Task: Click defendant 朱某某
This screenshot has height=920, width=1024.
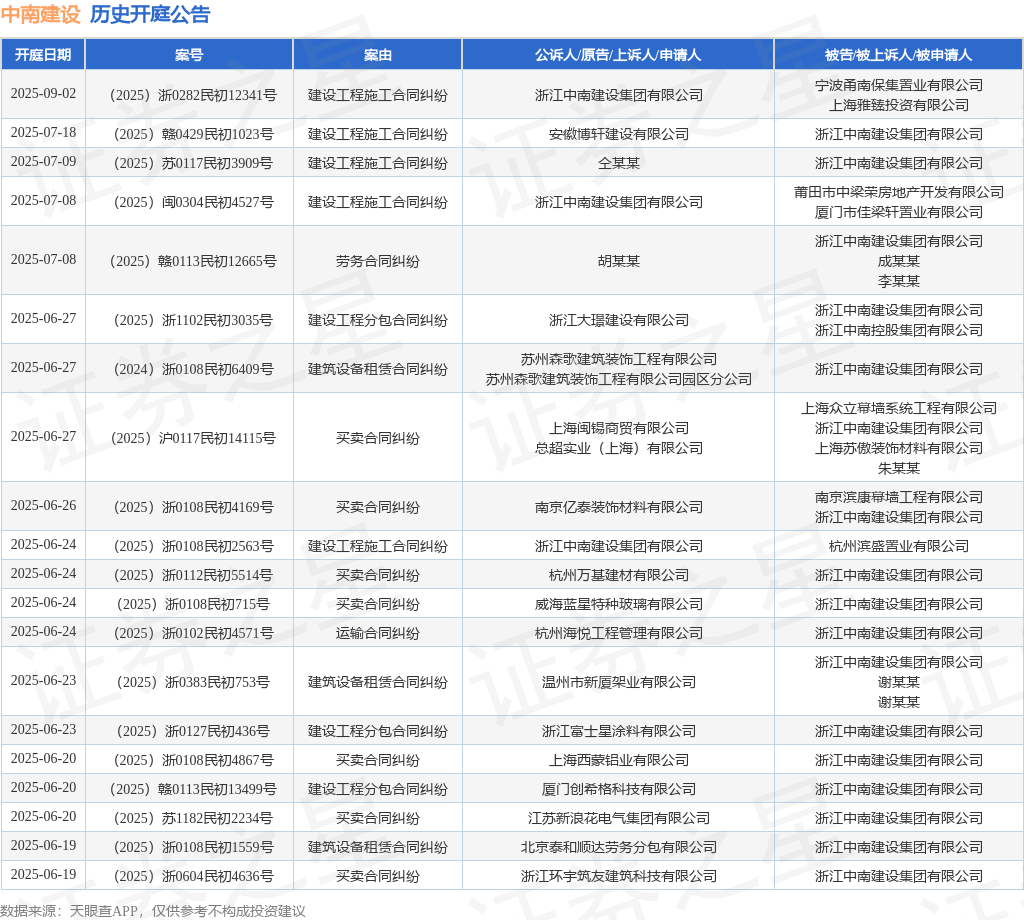Action: pos(899,468)
